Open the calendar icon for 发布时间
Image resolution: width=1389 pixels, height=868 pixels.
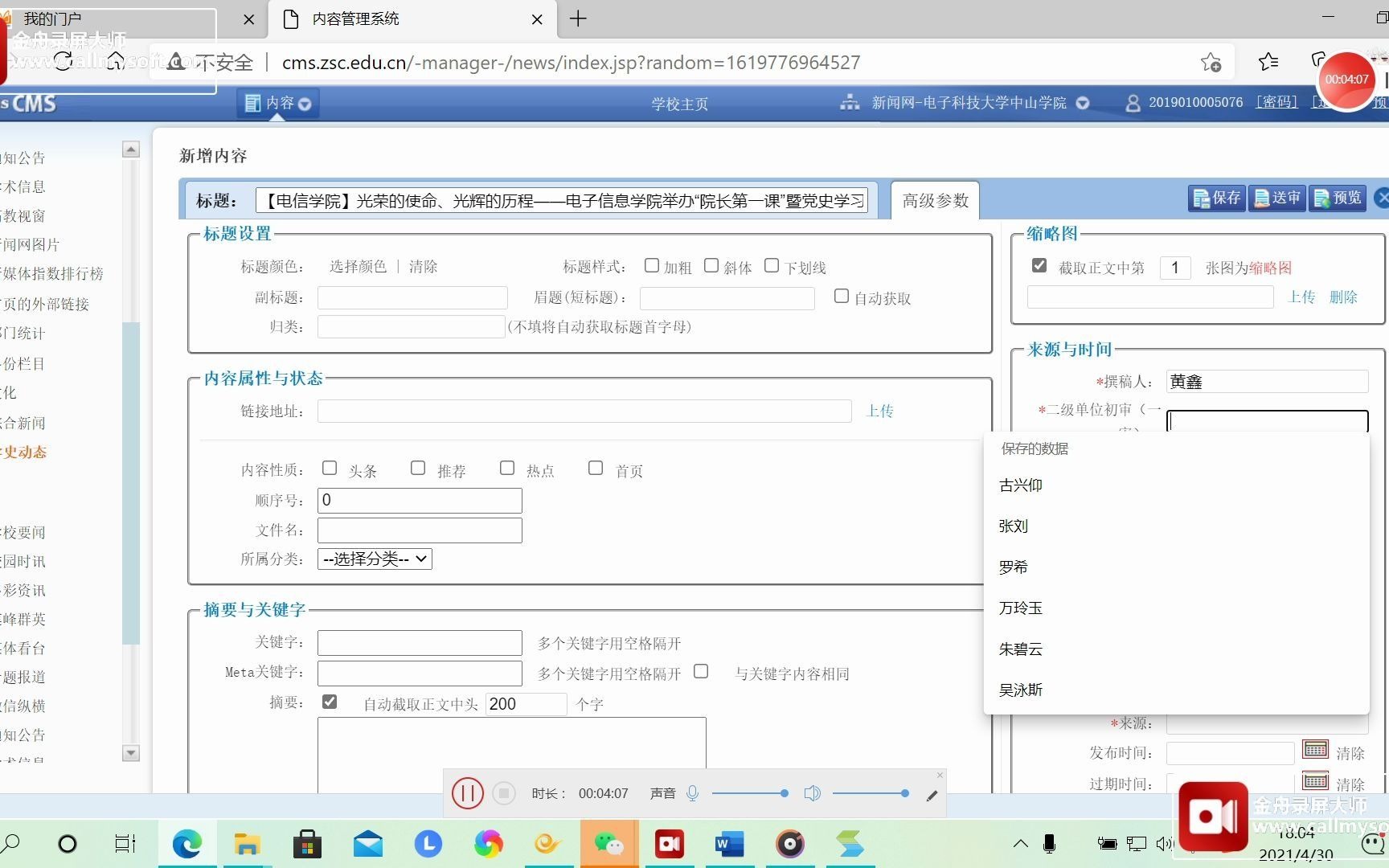coord(1316,750)
